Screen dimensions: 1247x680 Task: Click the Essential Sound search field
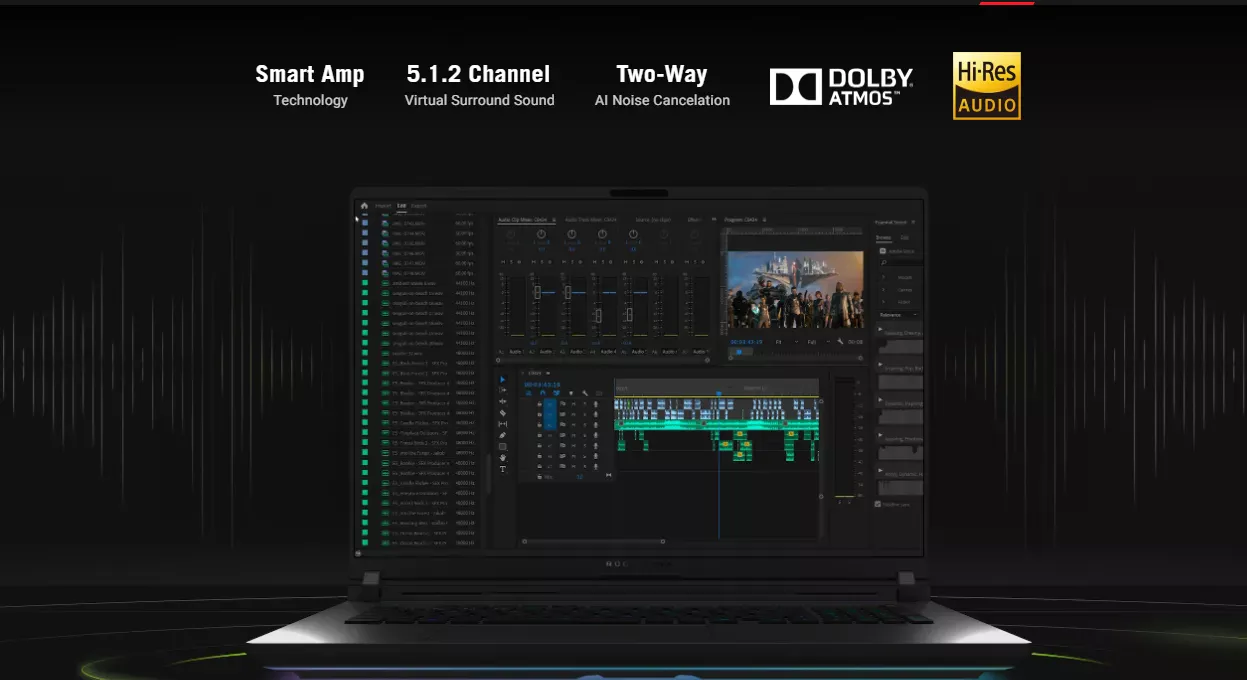coord(900,263)
